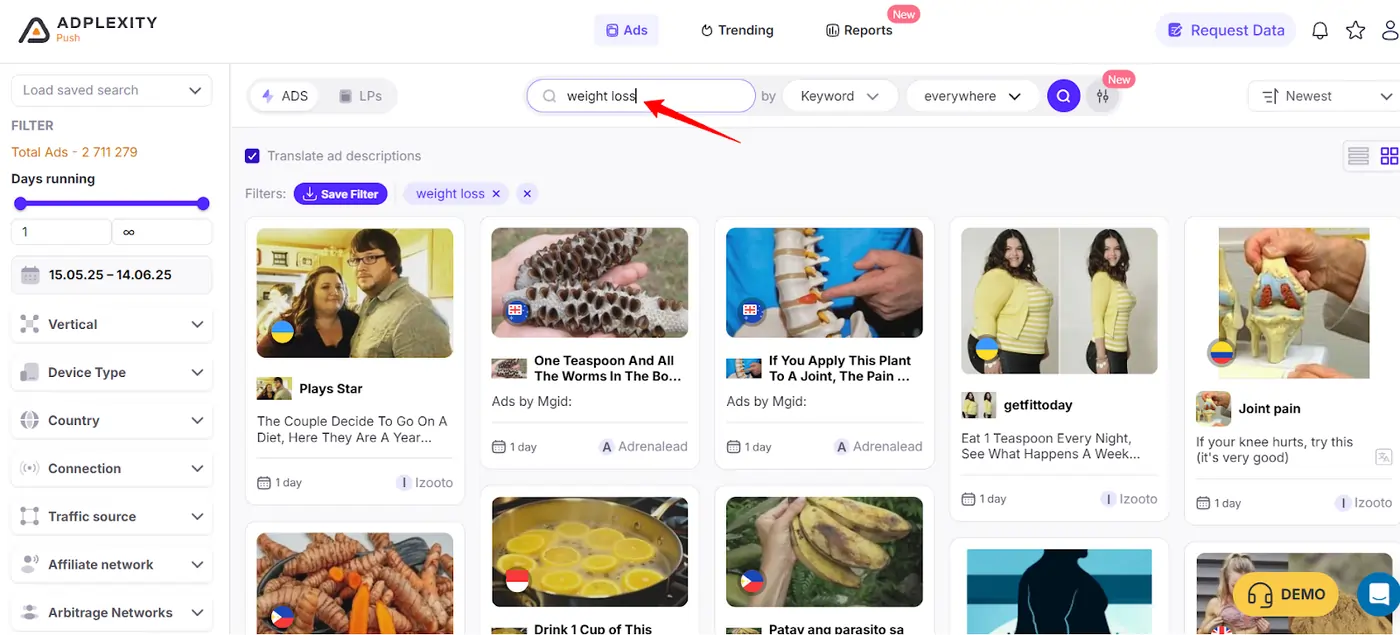
Task: Click the Izooto network on Plays Star card
Action: coord(426,482)
